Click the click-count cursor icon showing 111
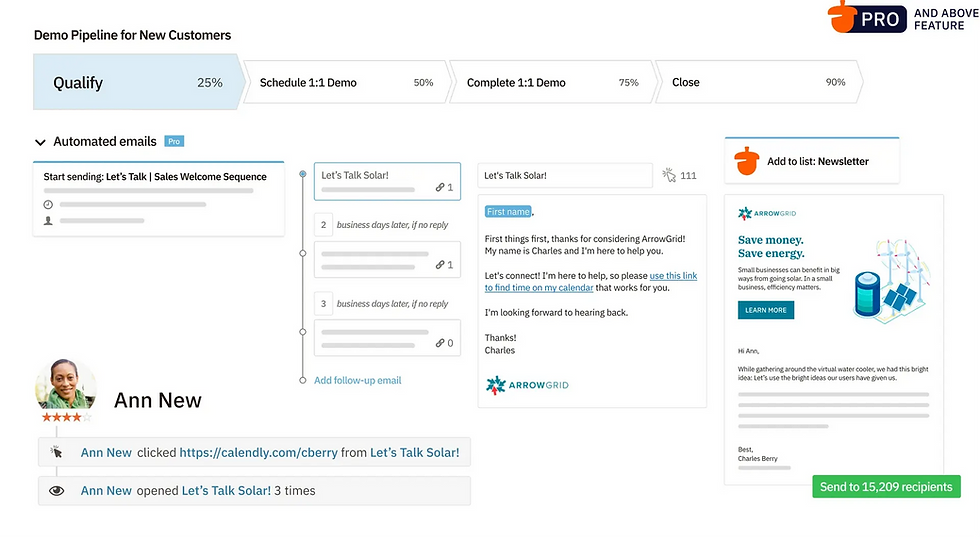The width and height of the screenshot is (980, 537). pyautogui.click(x=669, y=175)
